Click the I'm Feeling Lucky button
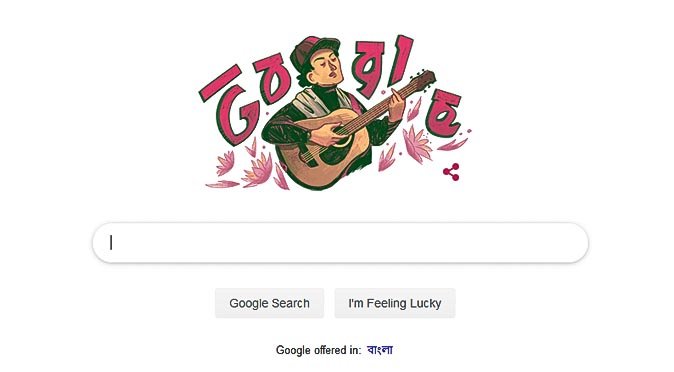674x372 pixels. (395, 303)
